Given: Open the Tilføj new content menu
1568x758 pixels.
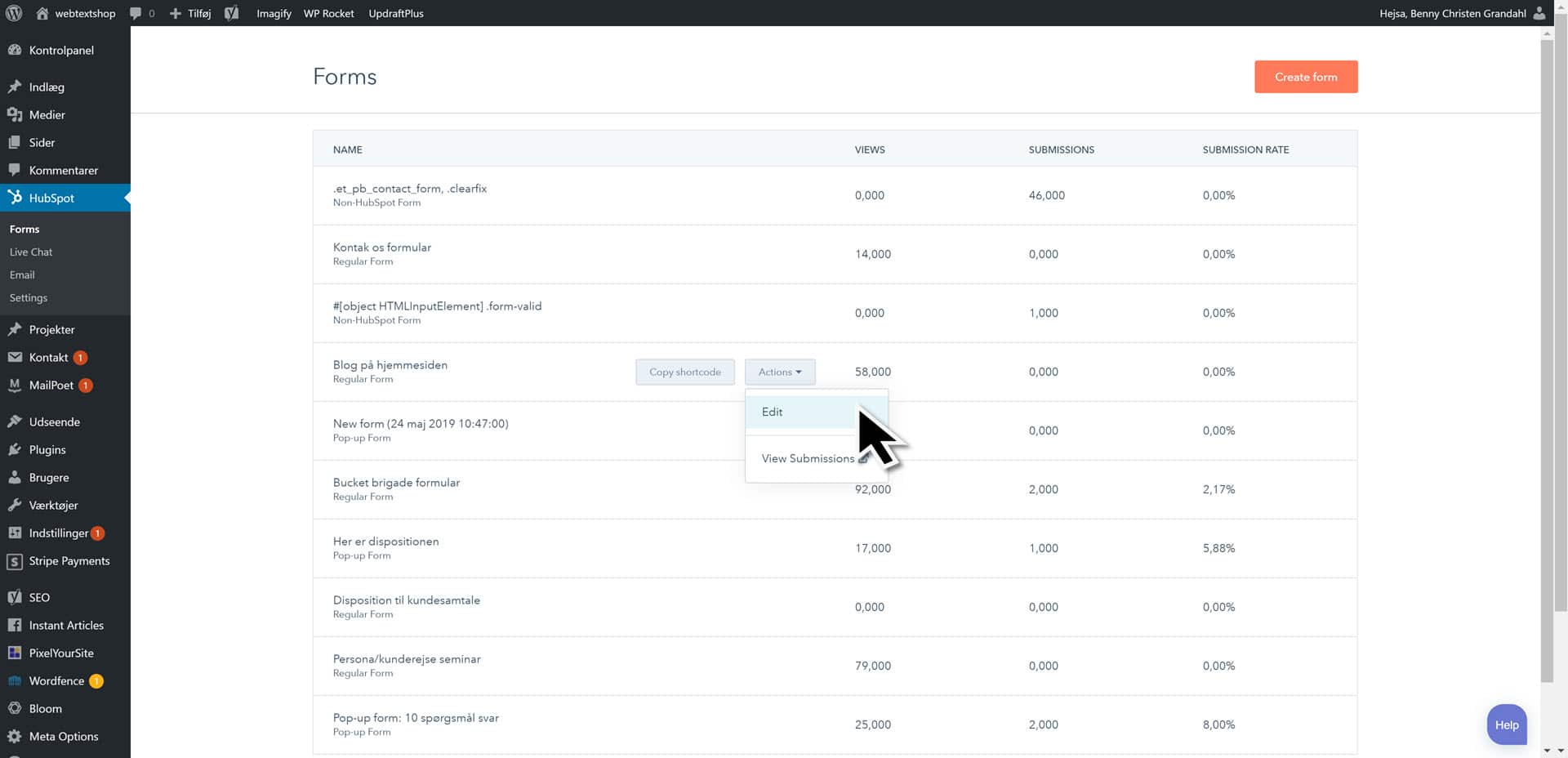Looking at the screenshot, I should coord(190,13).
